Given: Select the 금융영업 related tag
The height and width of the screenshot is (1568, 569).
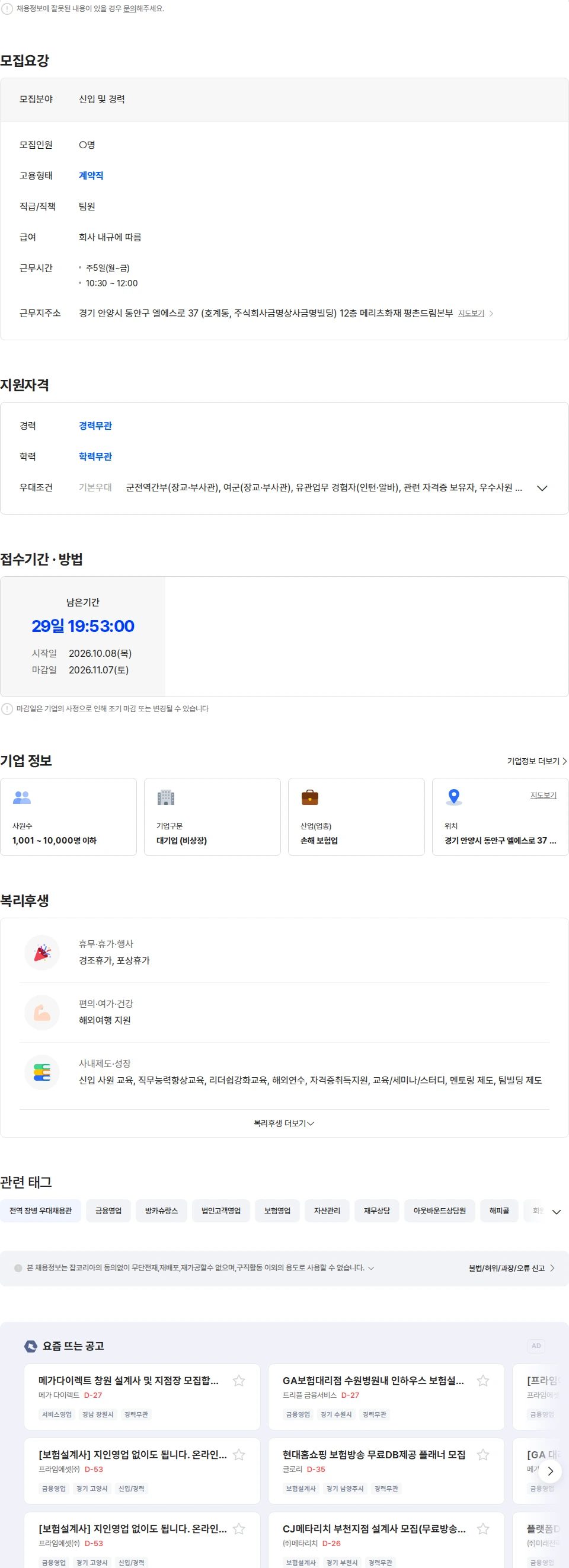Looking at the screenshot, I should click(x=108, y=1211).
